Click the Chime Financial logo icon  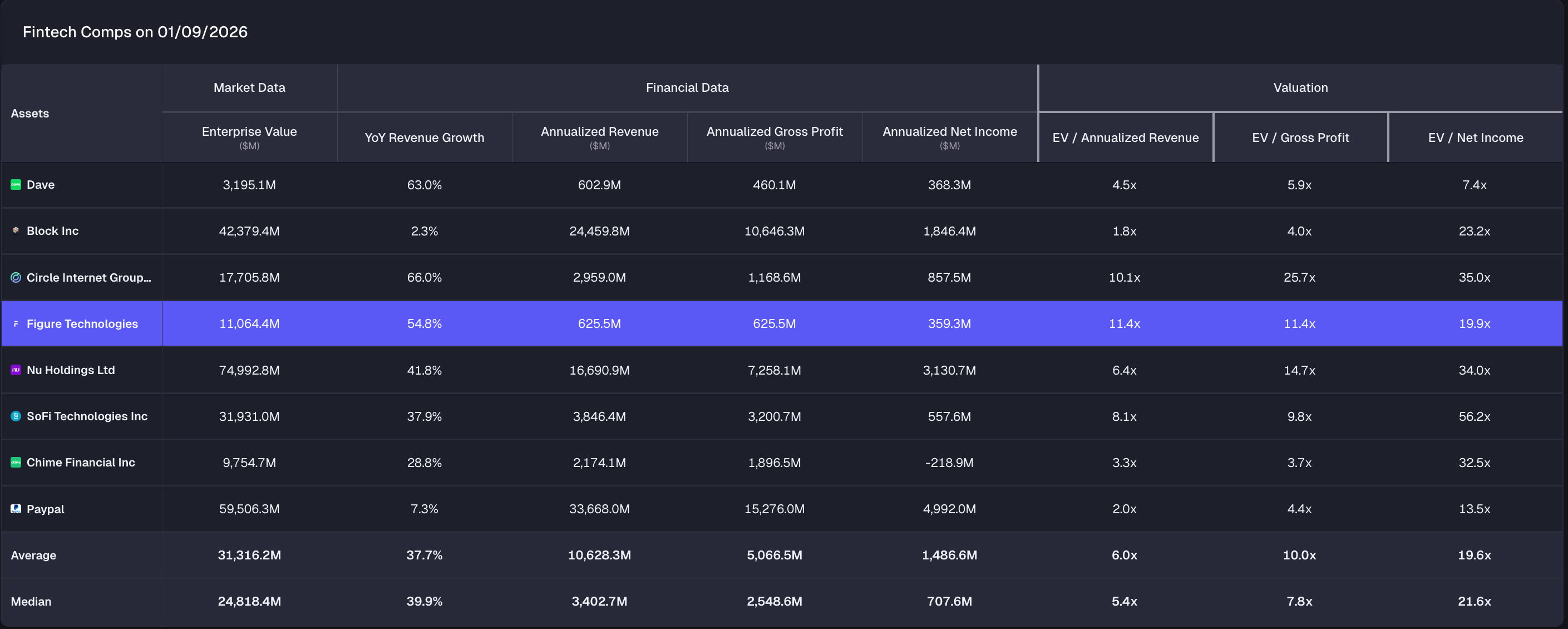(16, 463)
